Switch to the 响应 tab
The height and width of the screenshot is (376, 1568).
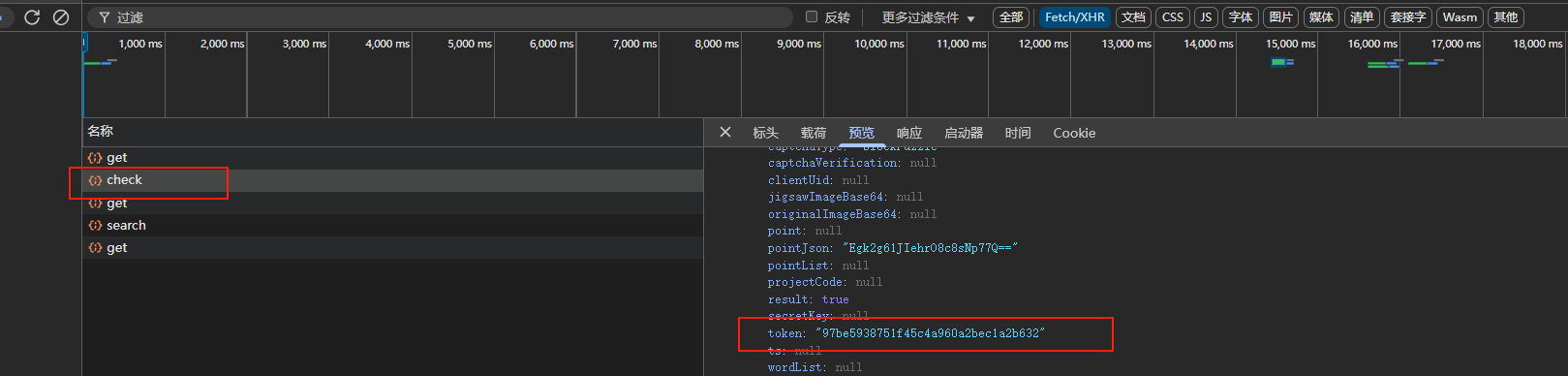[x=909, y=133]
